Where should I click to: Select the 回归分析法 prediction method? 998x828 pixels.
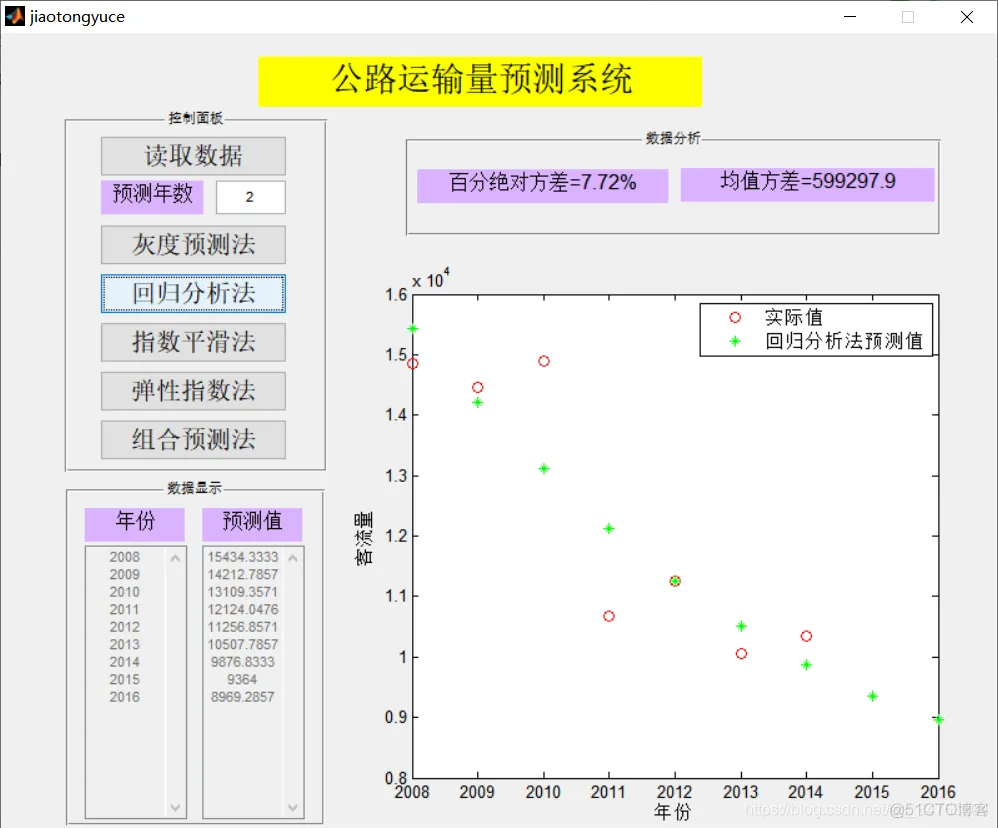192,294
